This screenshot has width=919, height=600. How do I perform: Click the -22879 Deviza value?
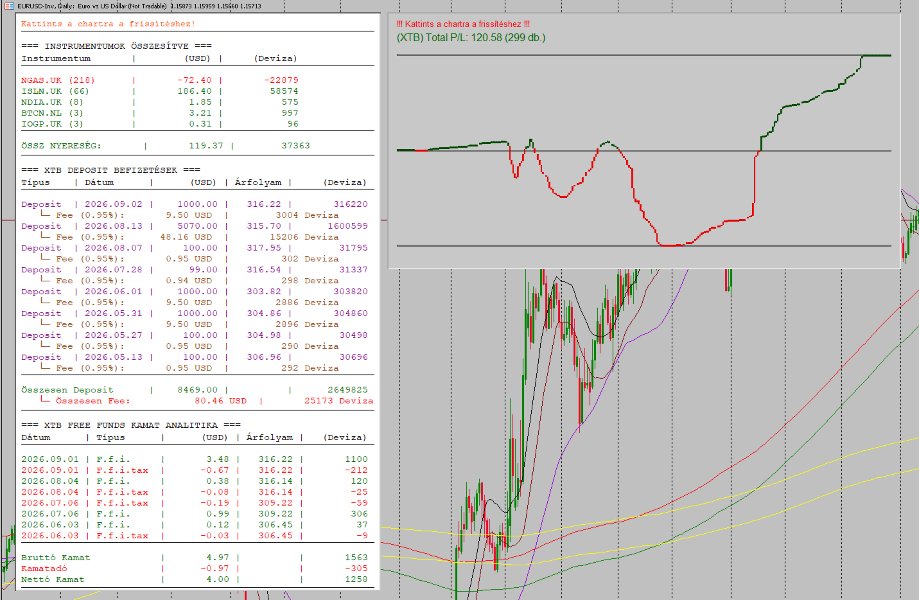tap(281, 80)
